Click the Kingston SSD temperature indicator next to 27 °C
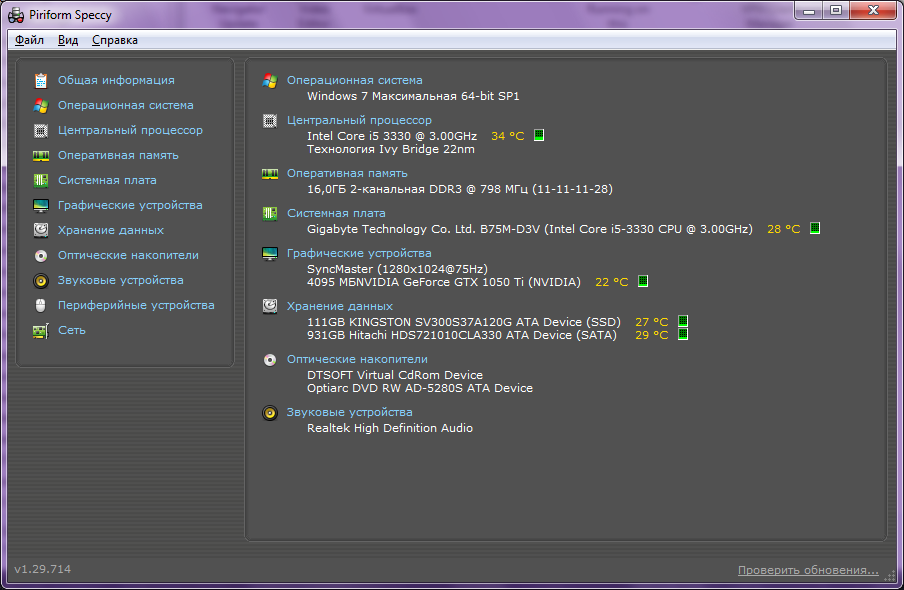This screenshot has height=590, width=904. (683, 321)
